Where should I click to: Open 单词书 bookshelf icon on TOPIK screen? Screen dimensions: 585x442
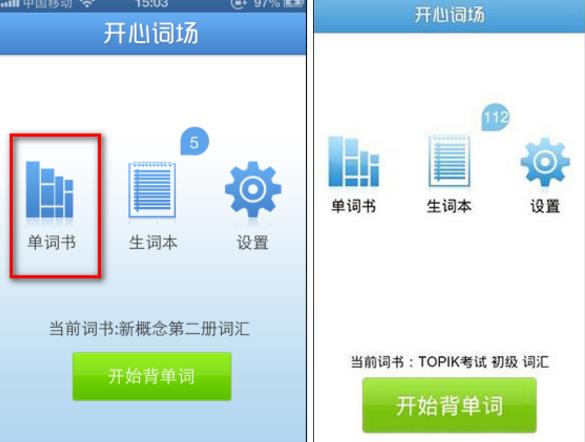pos(353,162)
